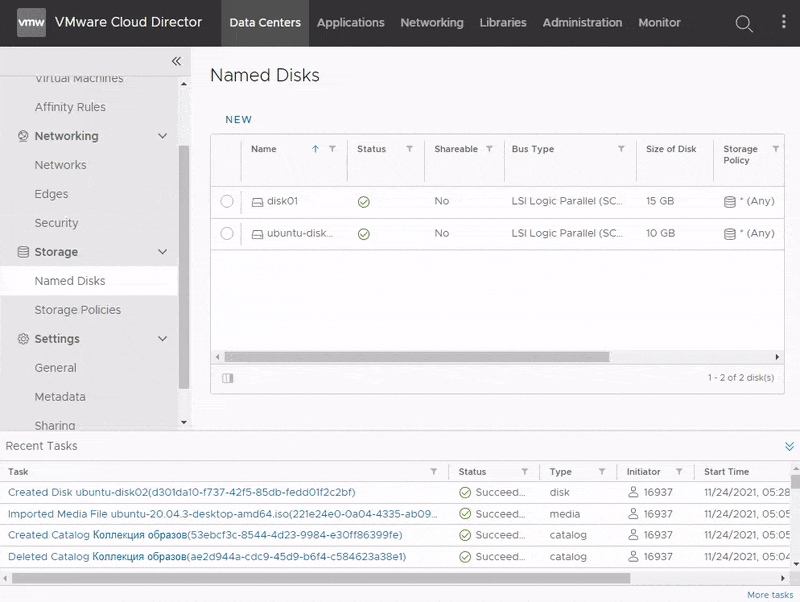Viewport: 800px width, 602px height.
Task: Filter Recent Tasks by Task column
Action: coord(434,472)
